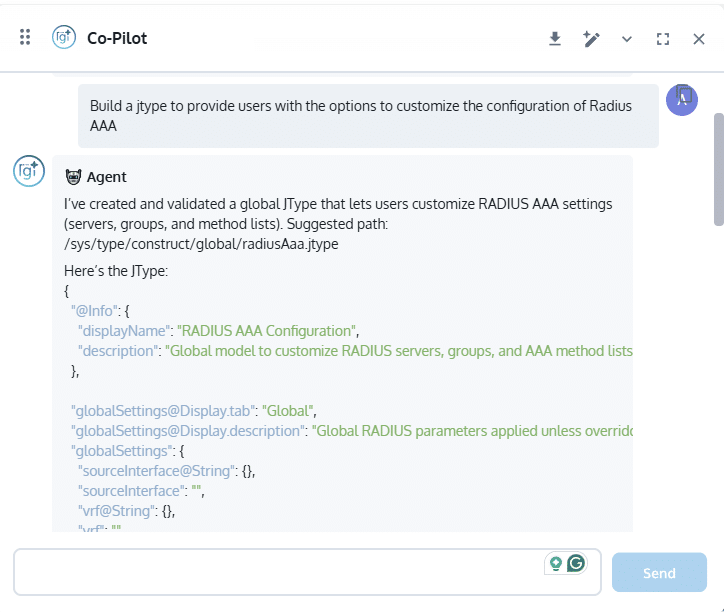Click the Co-Pilot panel title text
The width and height of the screenshot is (724, 612).
coord(117,39)
